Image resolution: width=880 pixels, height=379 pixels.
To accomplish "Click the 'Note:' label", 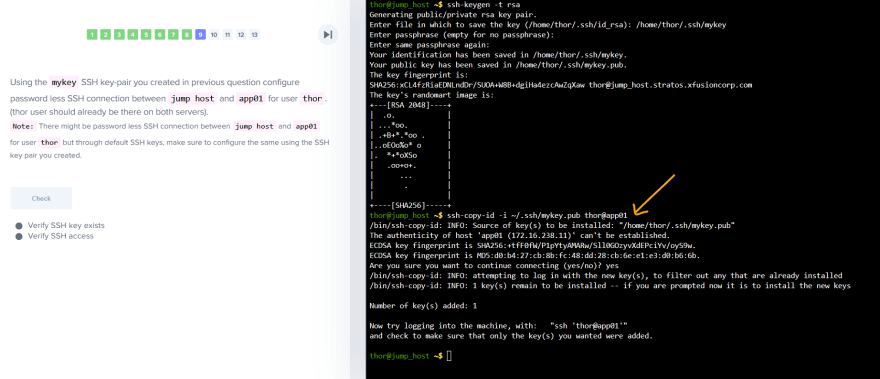I will (23, 126).
